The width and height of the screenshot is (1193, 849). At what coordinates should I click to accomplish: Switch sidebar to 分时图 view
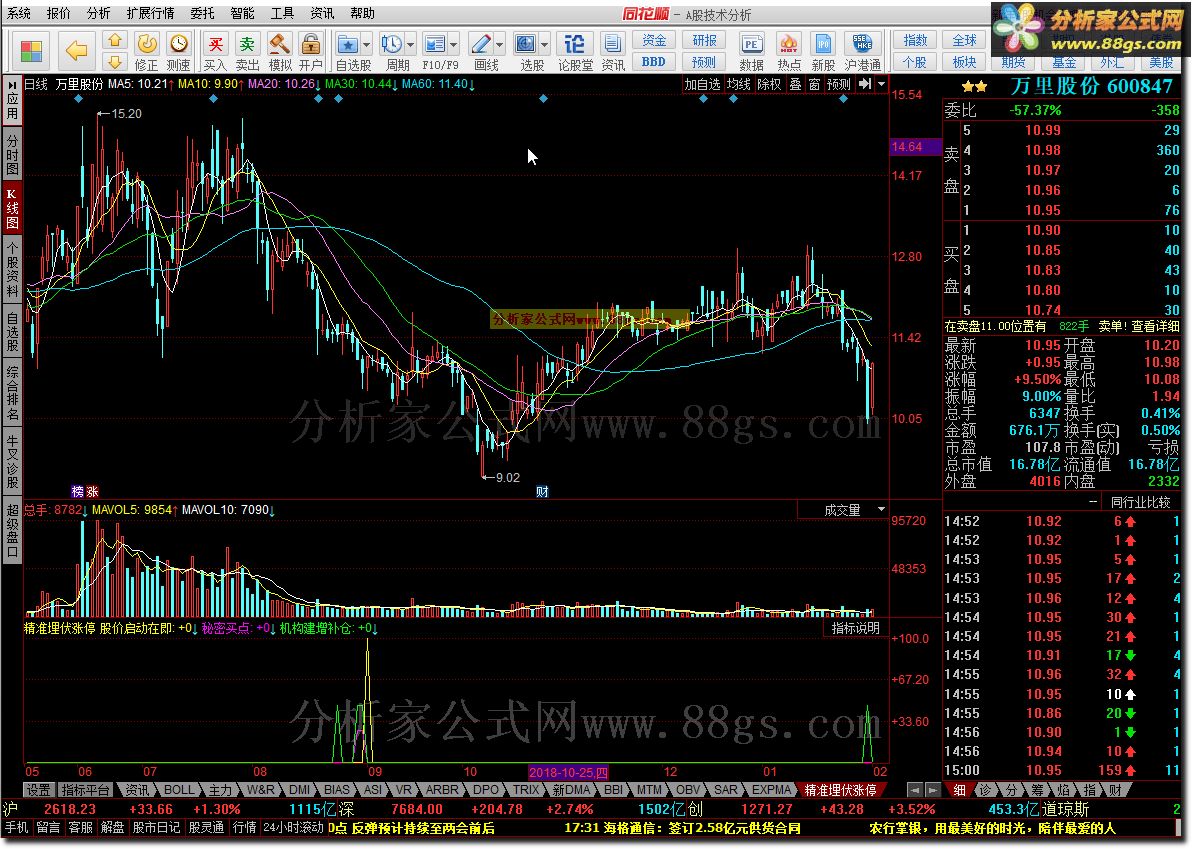[x=12, y=154]
